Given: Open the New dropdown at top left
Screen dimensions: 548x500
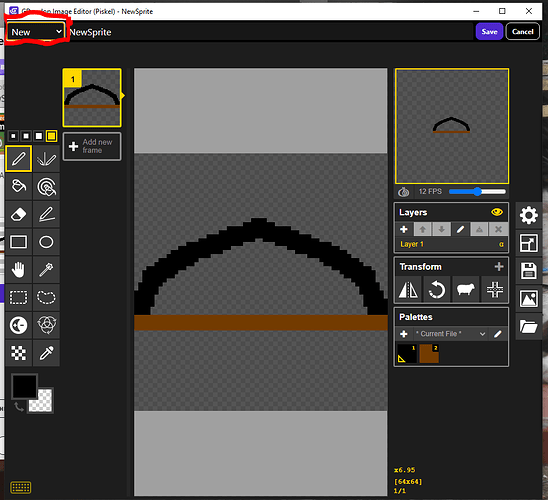Looking at the screenshot, I should click(x=36, y=32).
